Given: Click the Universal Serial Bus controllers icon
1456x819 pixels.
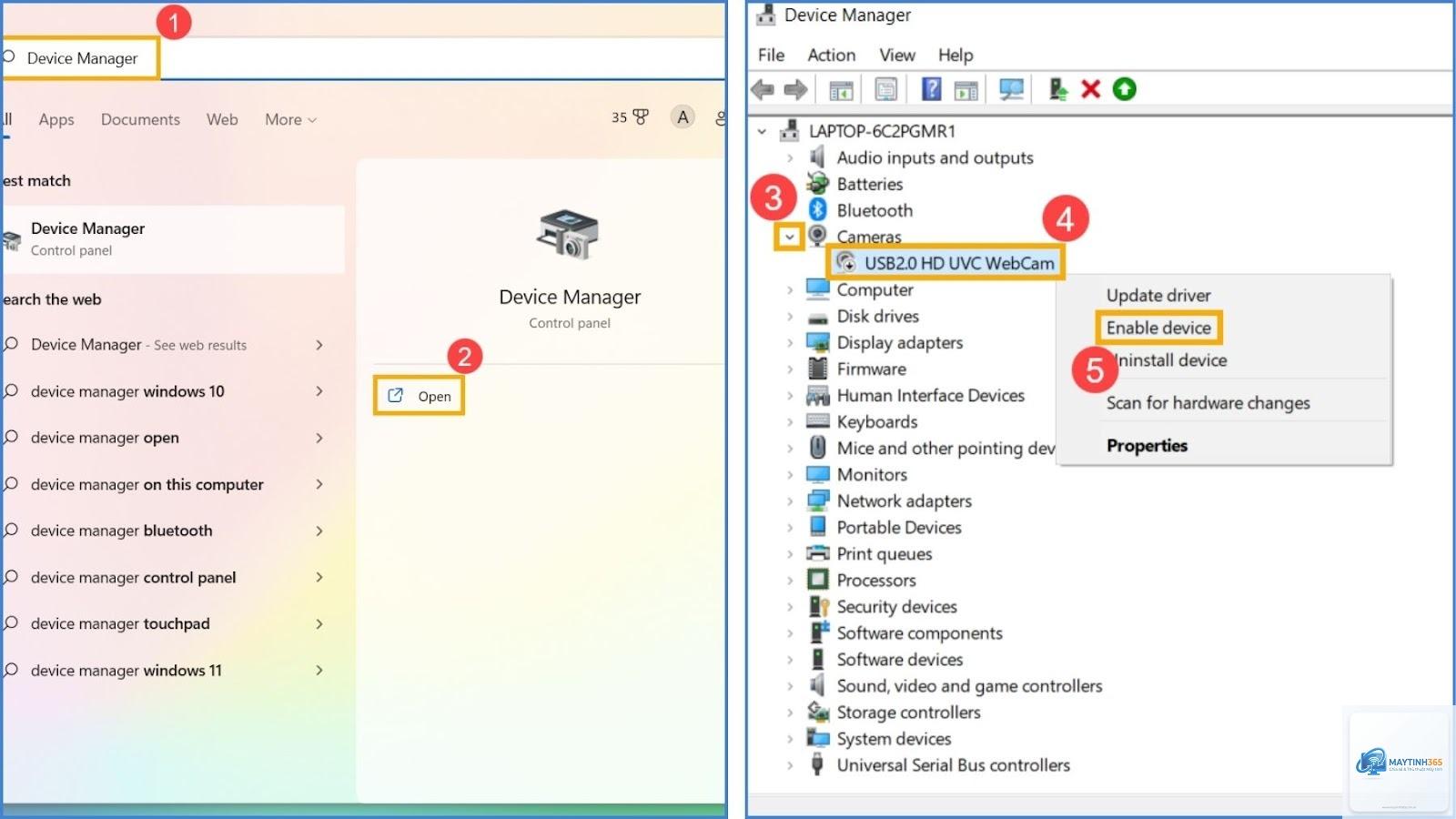Looking at the screenshot, I should pyautogui.click(x=817, y=765).
